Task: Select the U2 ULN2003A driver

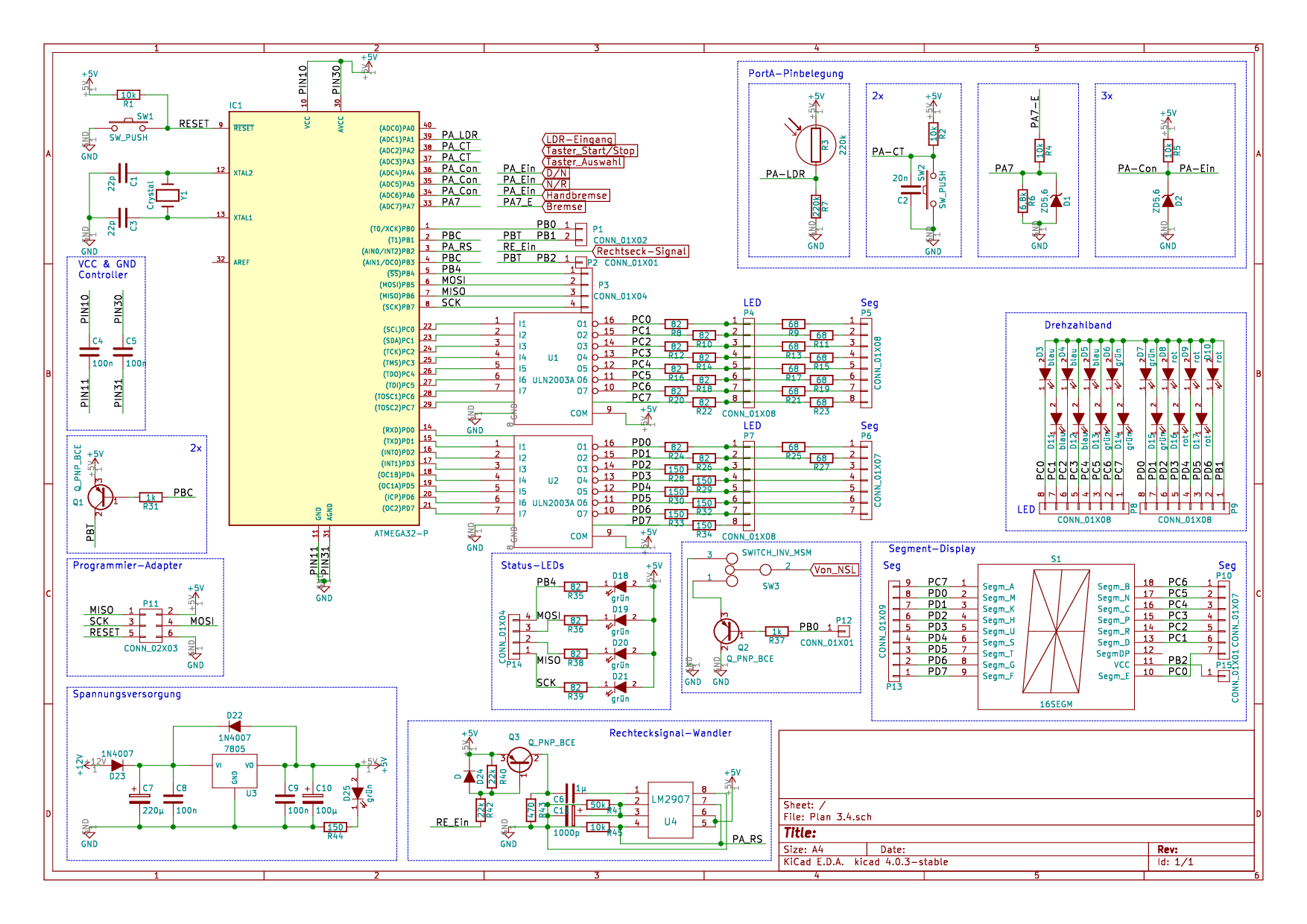Action: [x=553, y=492]
